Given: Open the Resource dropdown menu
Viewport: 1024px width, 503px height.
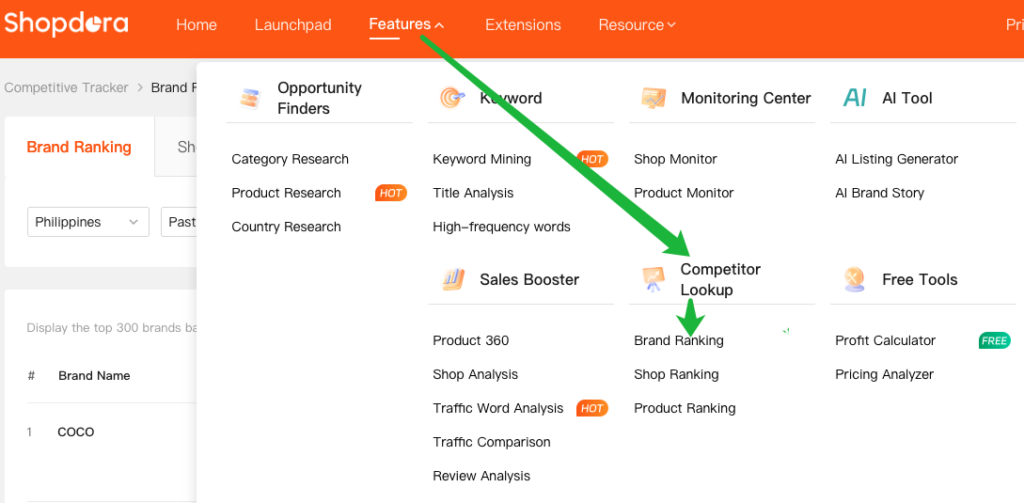Looking at the screenshot, I should [637, 25].
